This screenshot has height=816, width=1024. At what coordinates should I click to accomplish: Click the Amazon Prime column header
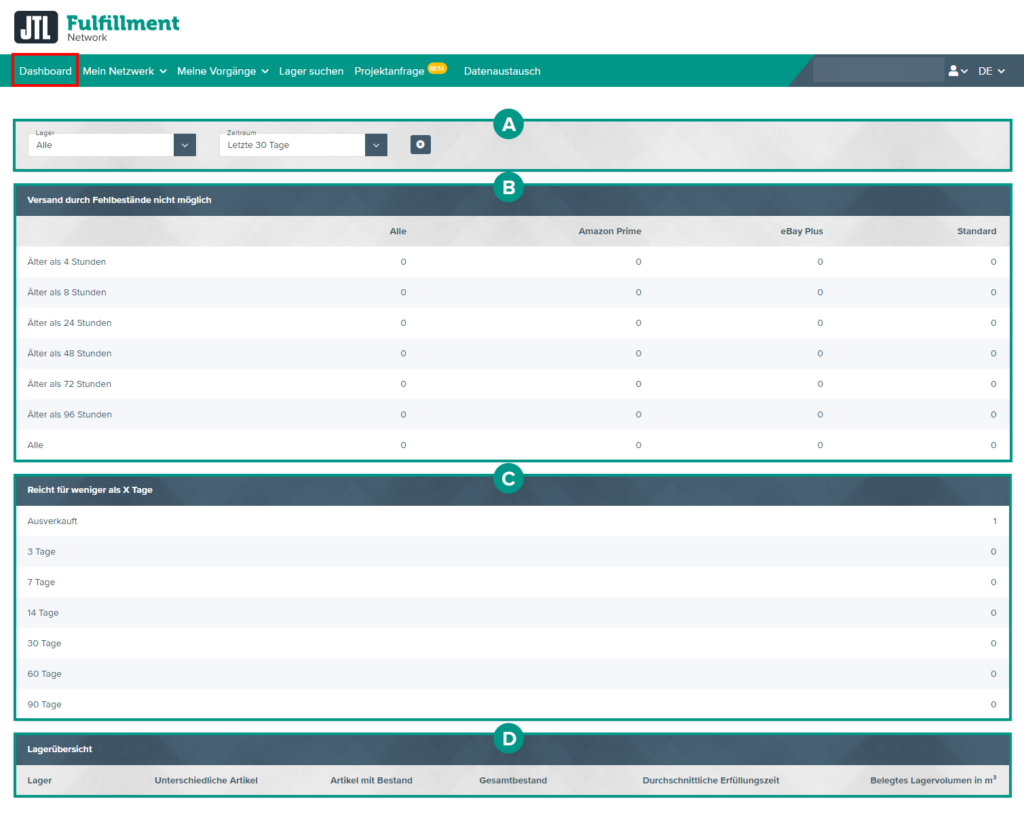(x=609, y=231)
